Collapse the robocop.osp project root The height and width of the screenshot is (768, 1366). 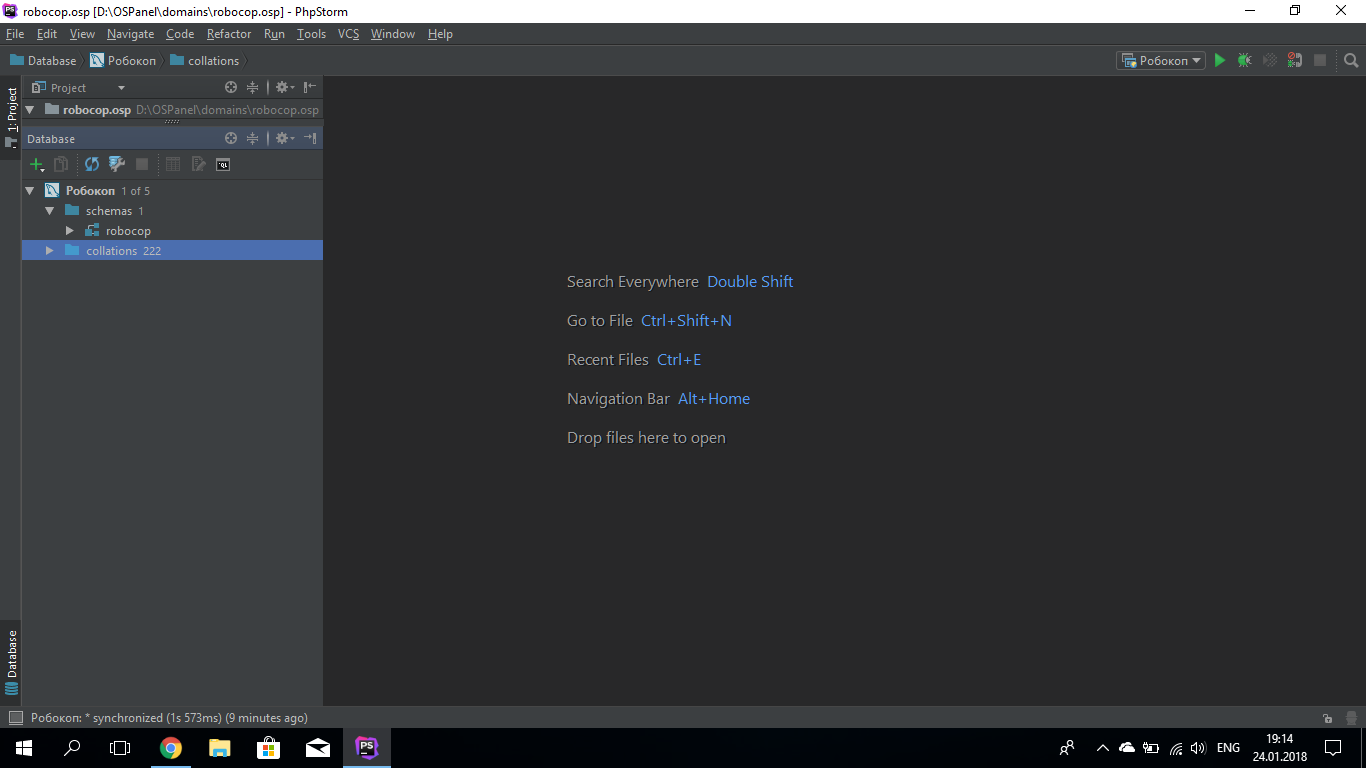coord(29,110)
